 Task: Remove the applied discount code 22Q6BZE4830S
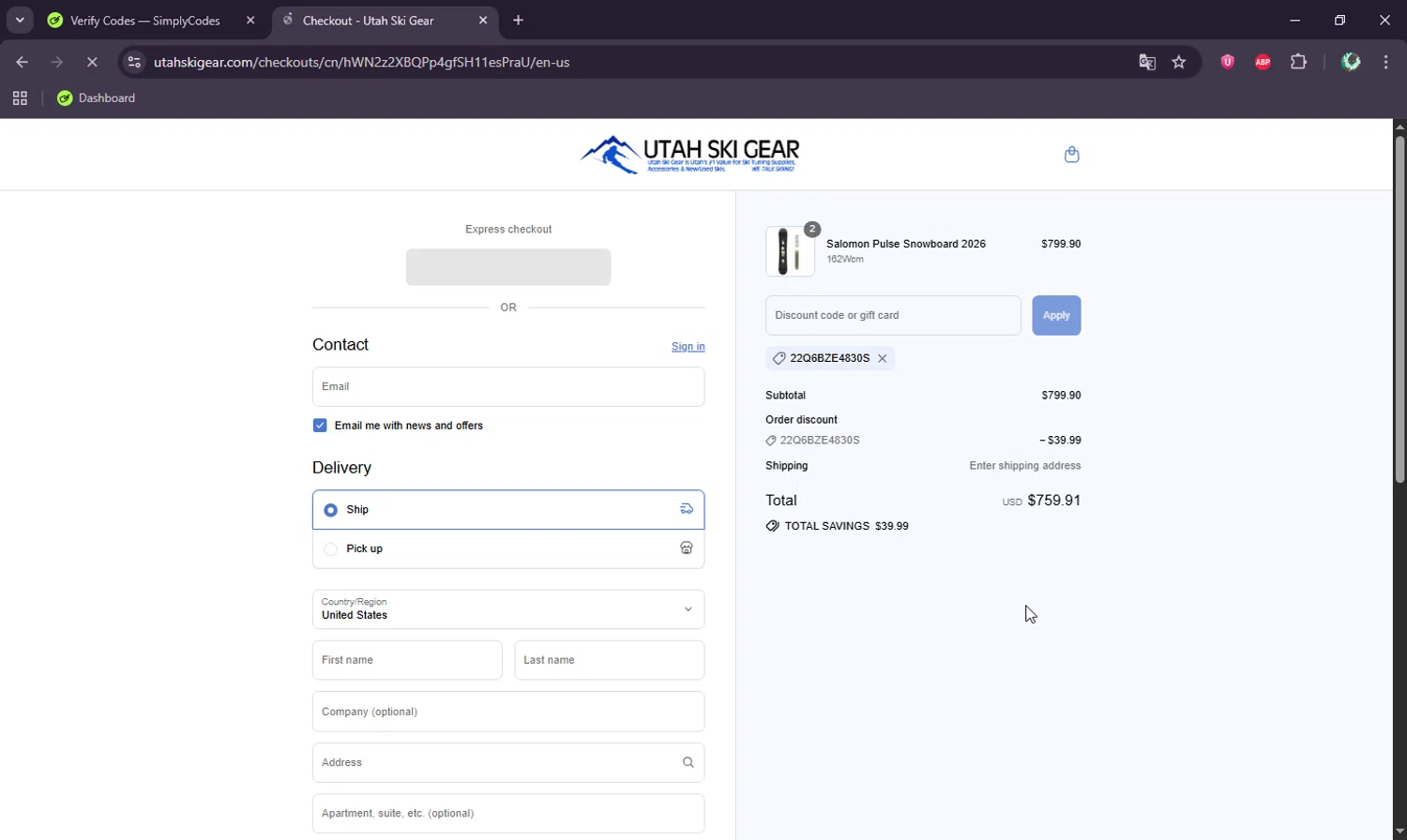point(882,358)
